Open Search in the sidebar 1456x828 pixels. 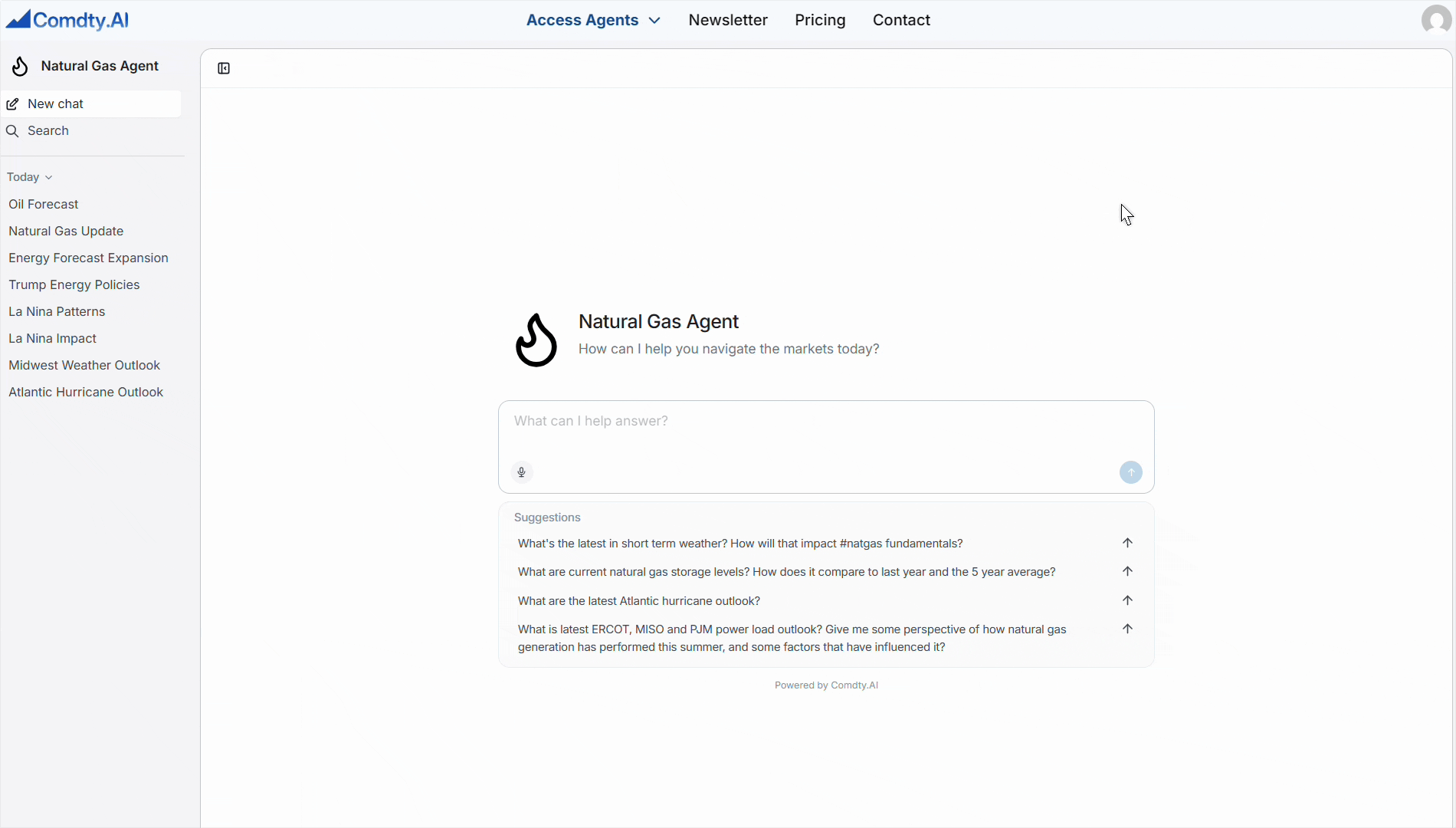pyautogui.click(x=91, y=131)
